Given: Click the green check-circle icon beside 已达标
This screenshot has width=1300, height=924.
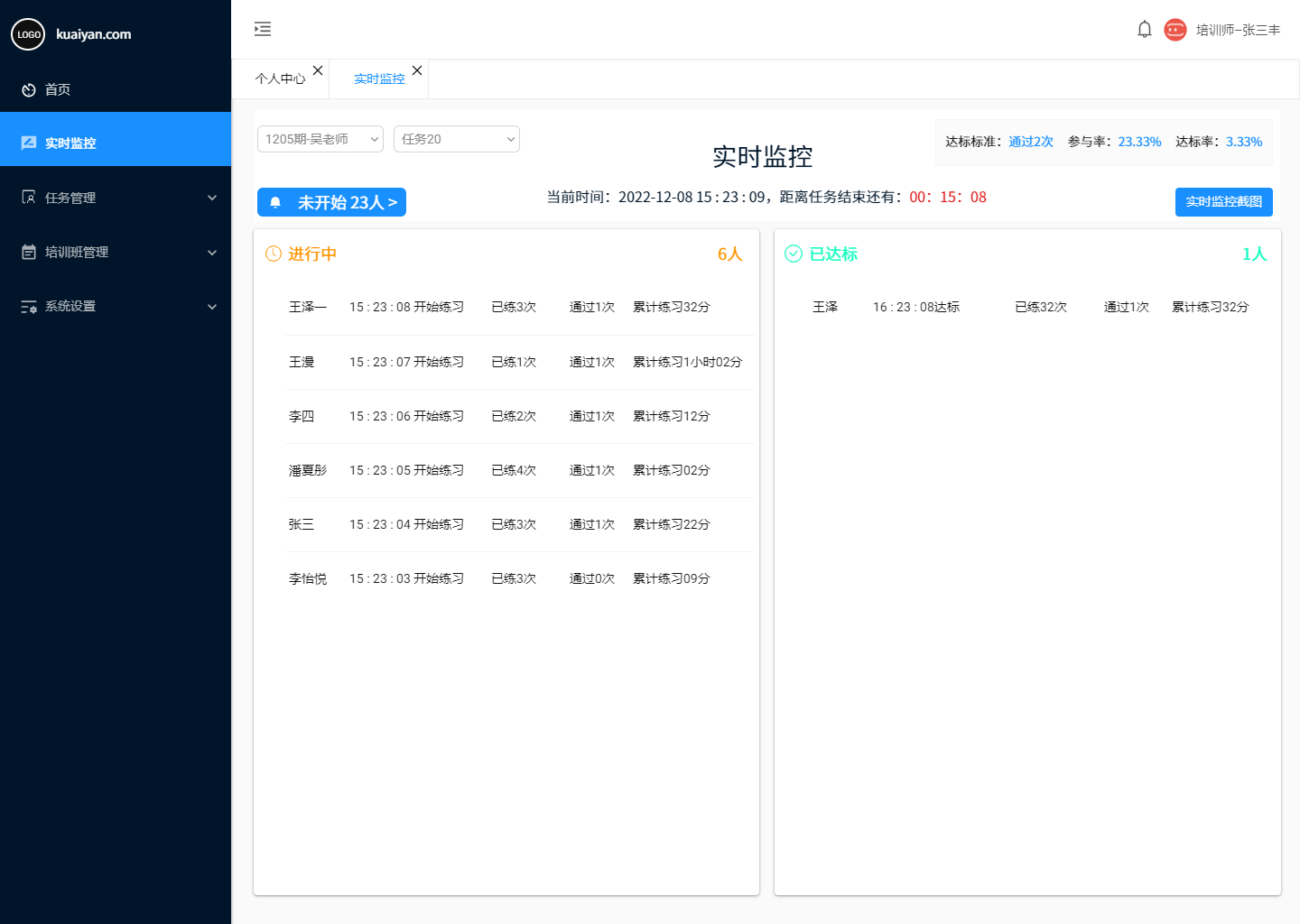Looking at the screenshot, I should click(x=794, y=254).
